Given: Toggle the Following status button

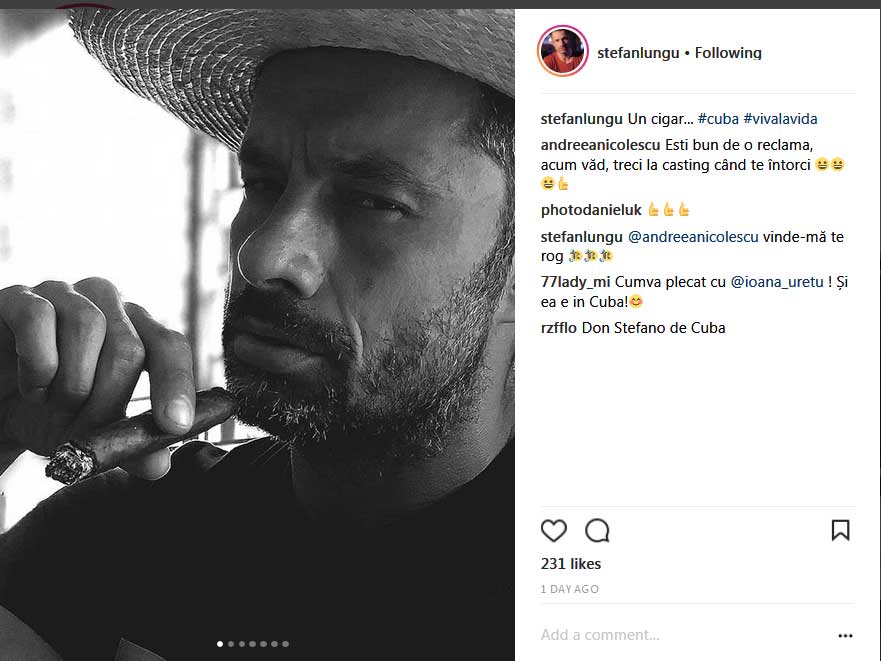Looking at the screenshot, I should pos(728,53).
